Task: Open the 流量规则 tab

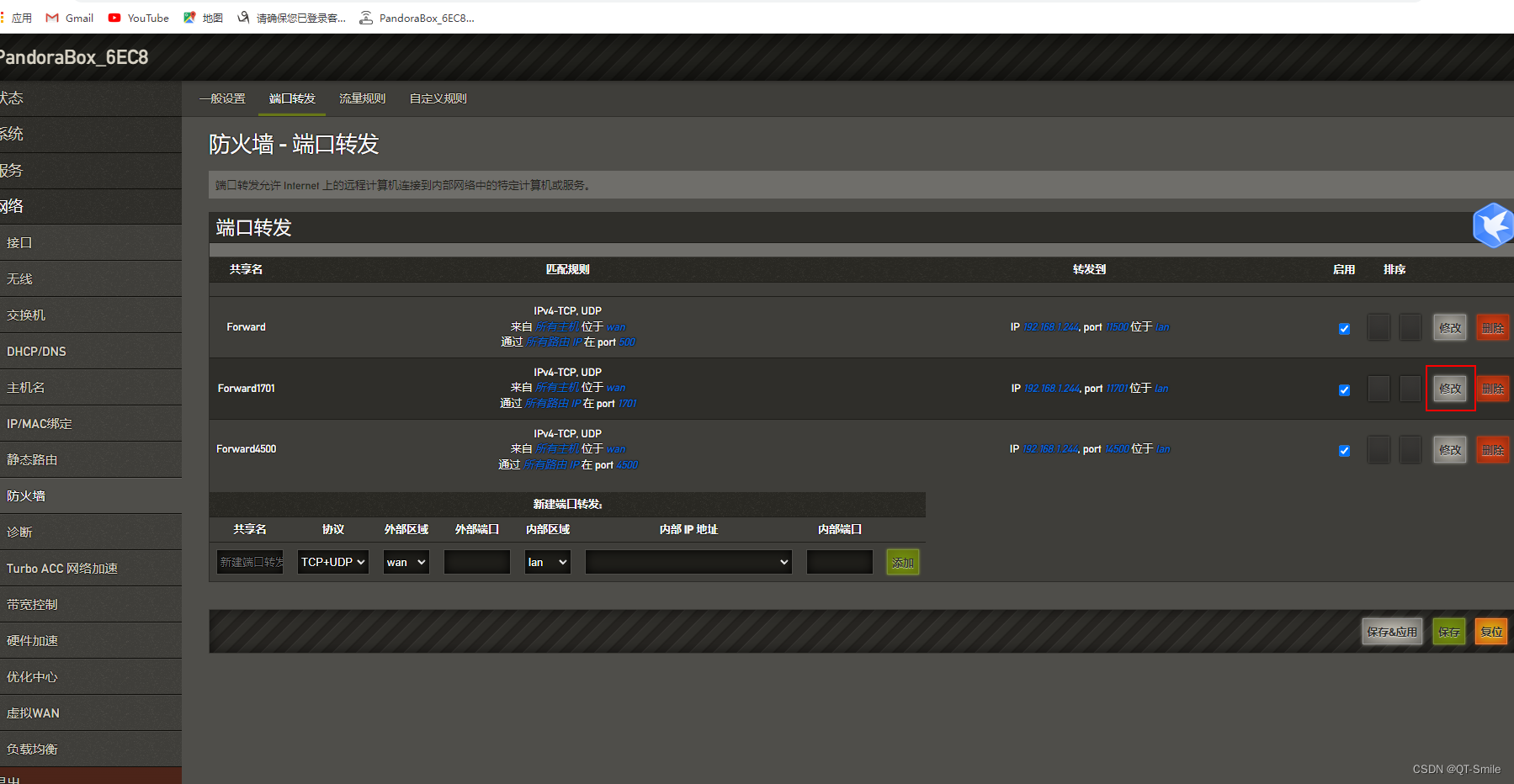Action: tap(362, 98)
